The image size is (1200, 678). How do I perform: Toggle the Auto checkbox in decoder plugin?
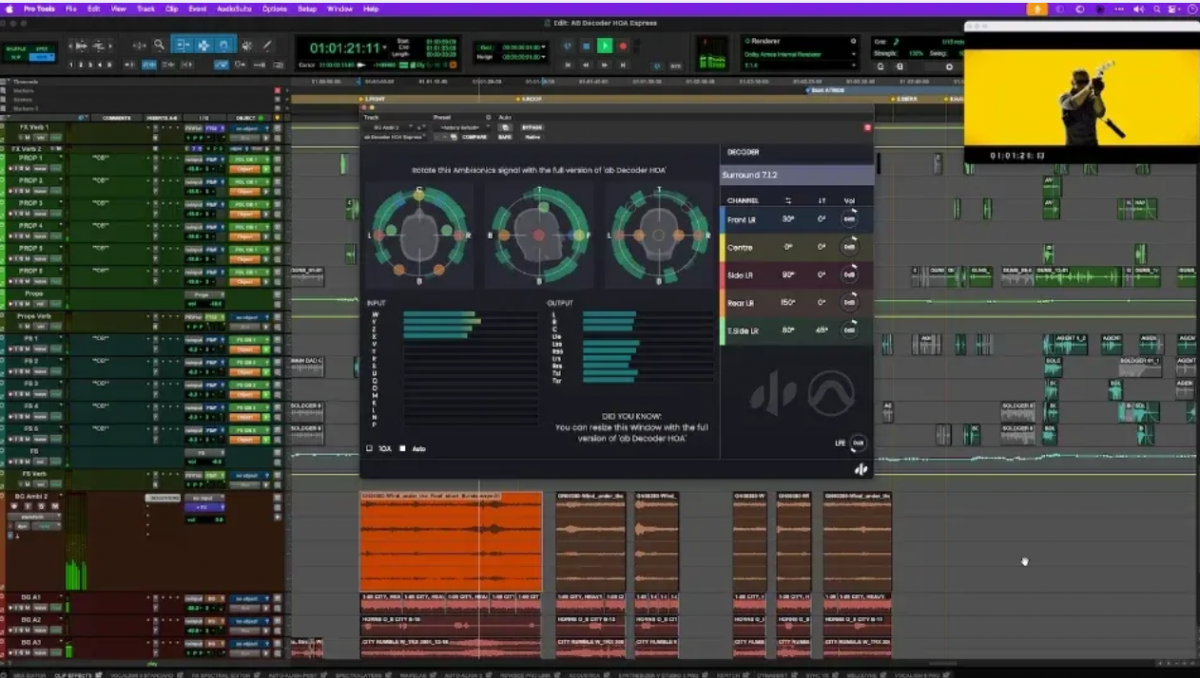[403, 449]
